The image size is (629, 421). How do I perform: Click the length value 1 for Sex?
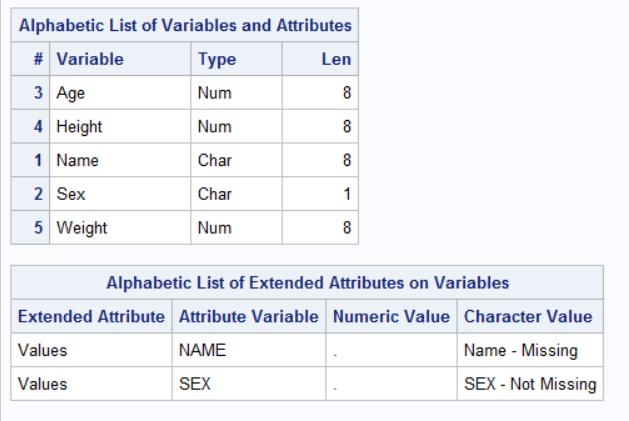346,194
